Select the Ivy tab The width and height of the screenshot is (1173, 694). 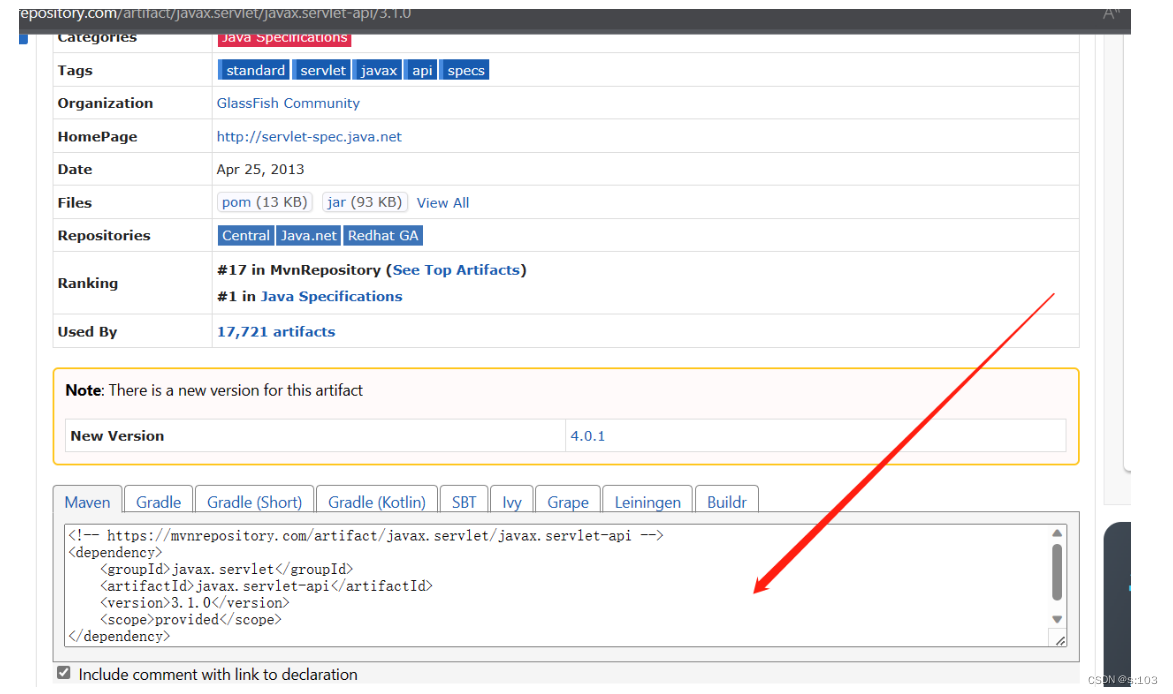click(511, 502)
